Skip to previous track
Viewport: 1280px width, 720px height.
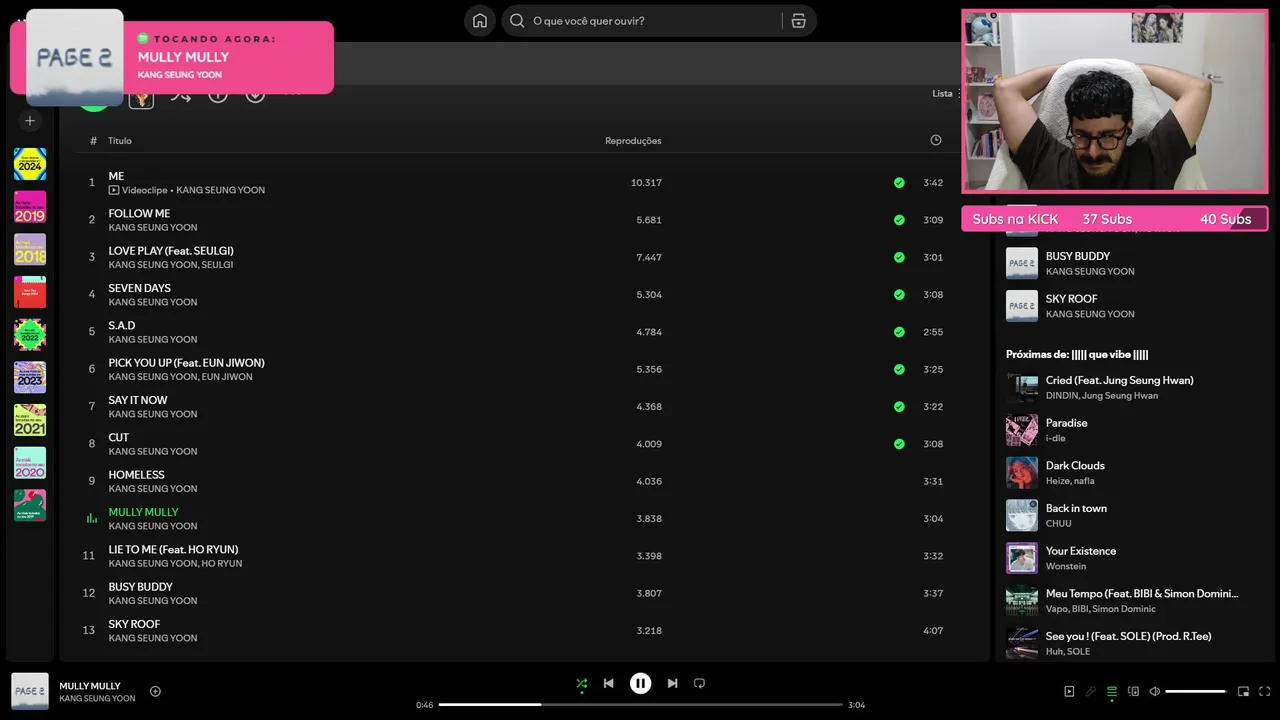click(608, 684)
